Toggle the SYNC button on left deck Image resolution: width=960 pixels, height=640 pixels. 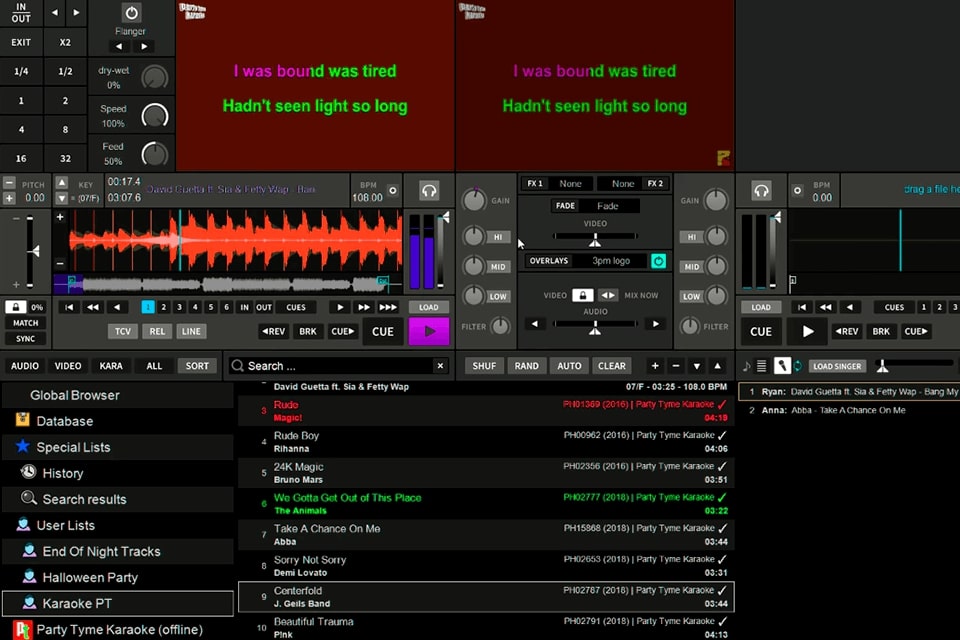25,339
